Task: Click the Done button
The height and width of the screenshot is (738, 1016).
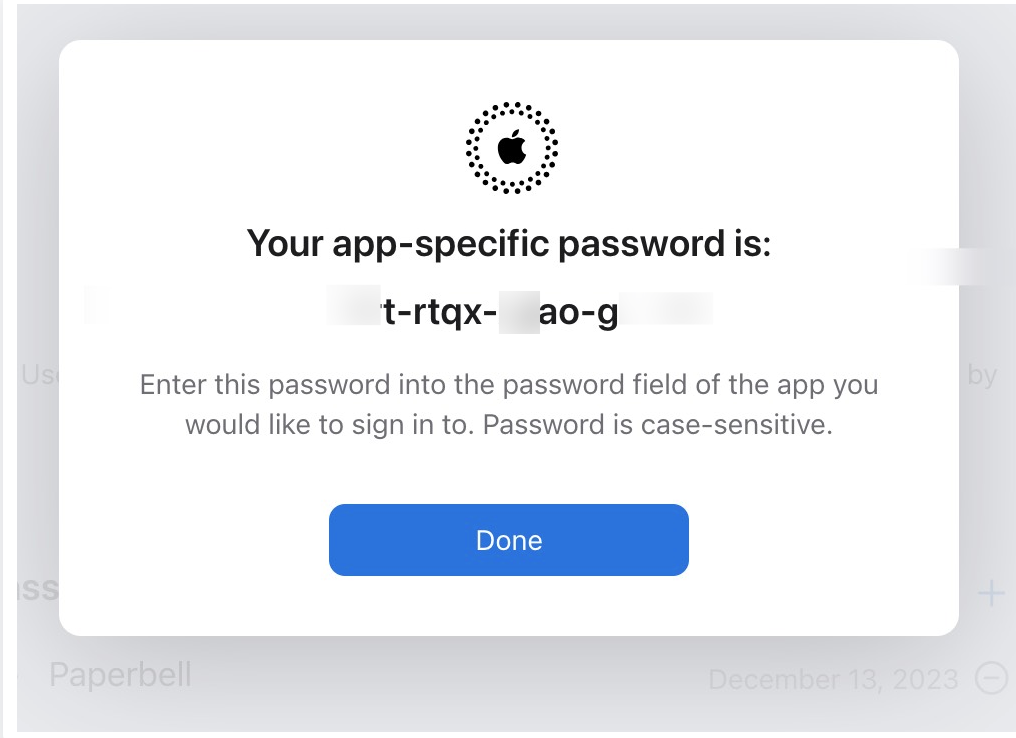Action: click(508, 540)
